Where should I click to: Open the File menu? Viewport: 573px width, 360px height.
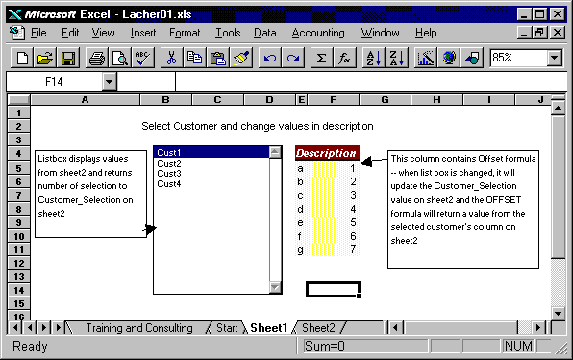38,33
